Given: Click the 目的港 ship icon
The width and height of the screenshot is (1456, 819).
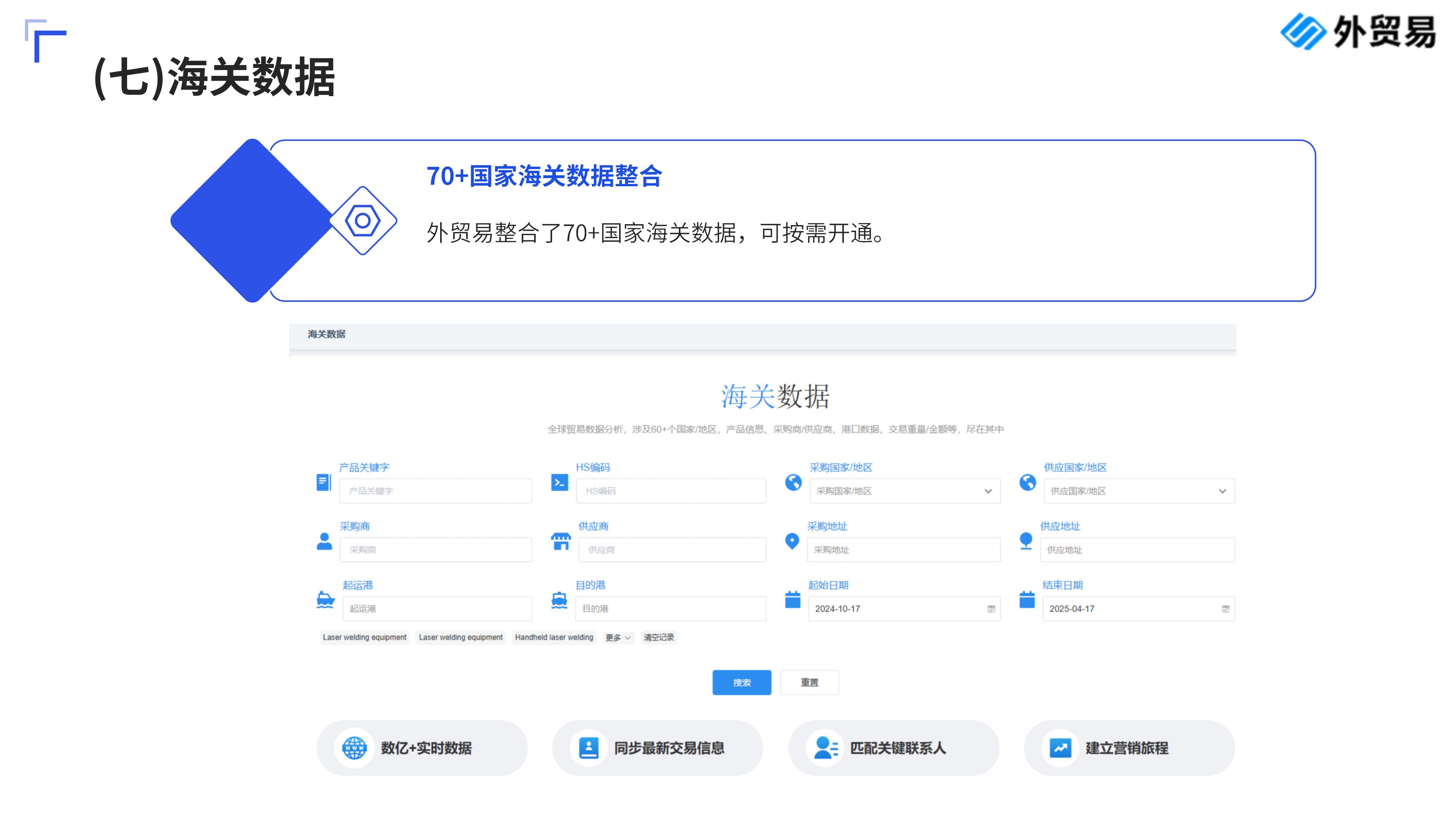Looking at the screenshot, I should click(559, 600).
